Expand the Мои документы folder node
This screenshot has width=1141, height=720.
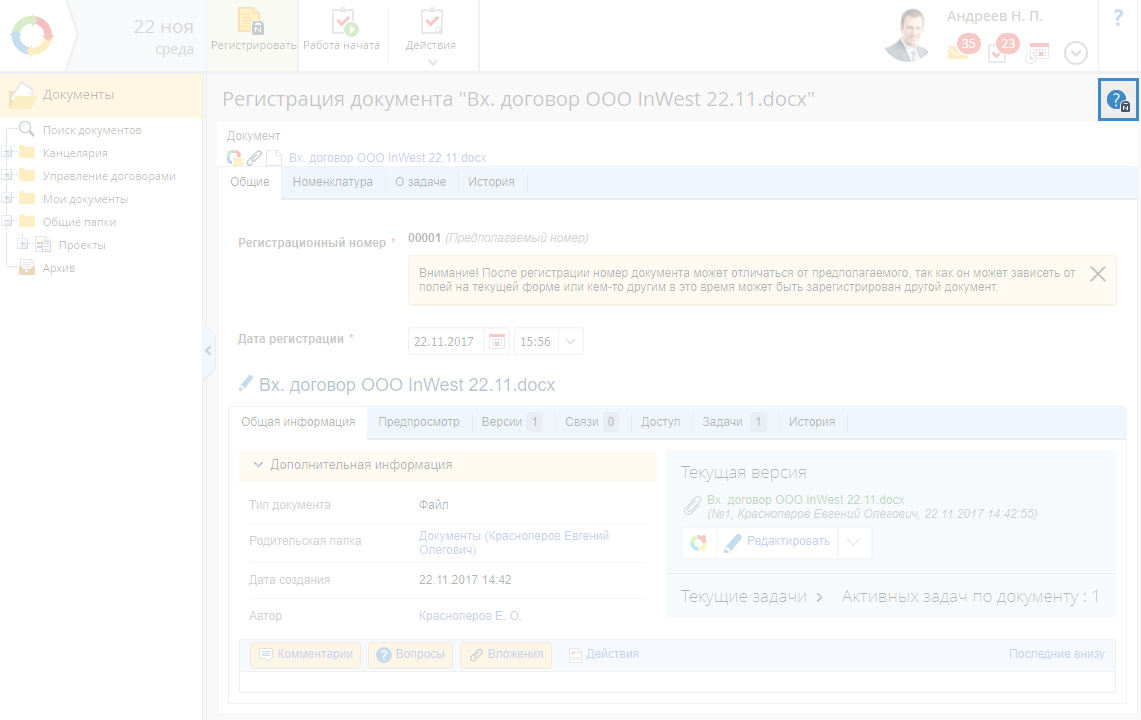(7, 199)
